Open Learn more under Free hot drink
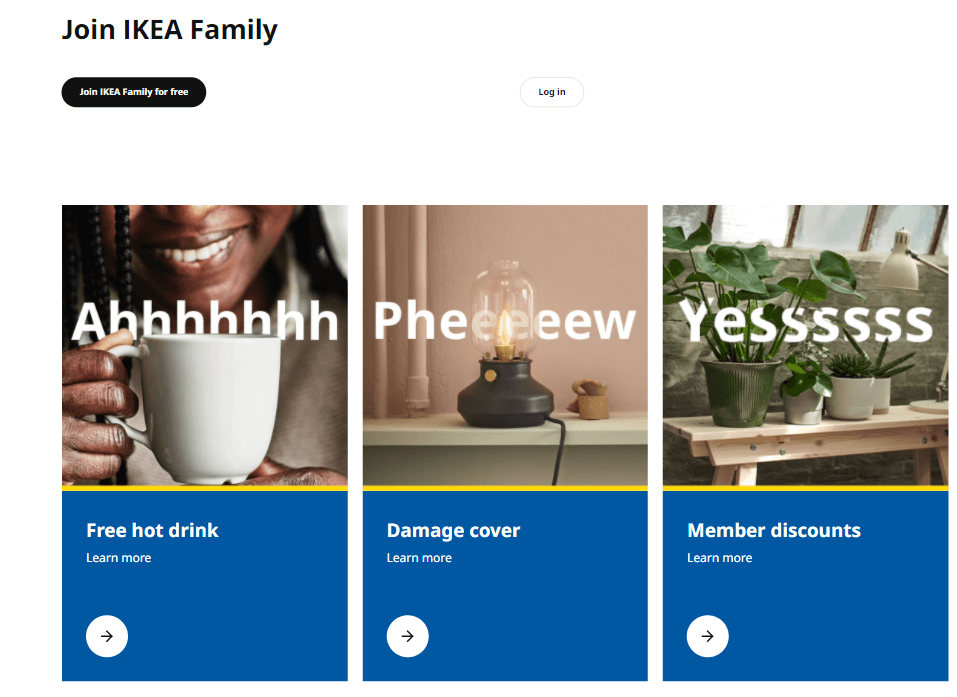 pyautogui.click(x=118, y=557)
